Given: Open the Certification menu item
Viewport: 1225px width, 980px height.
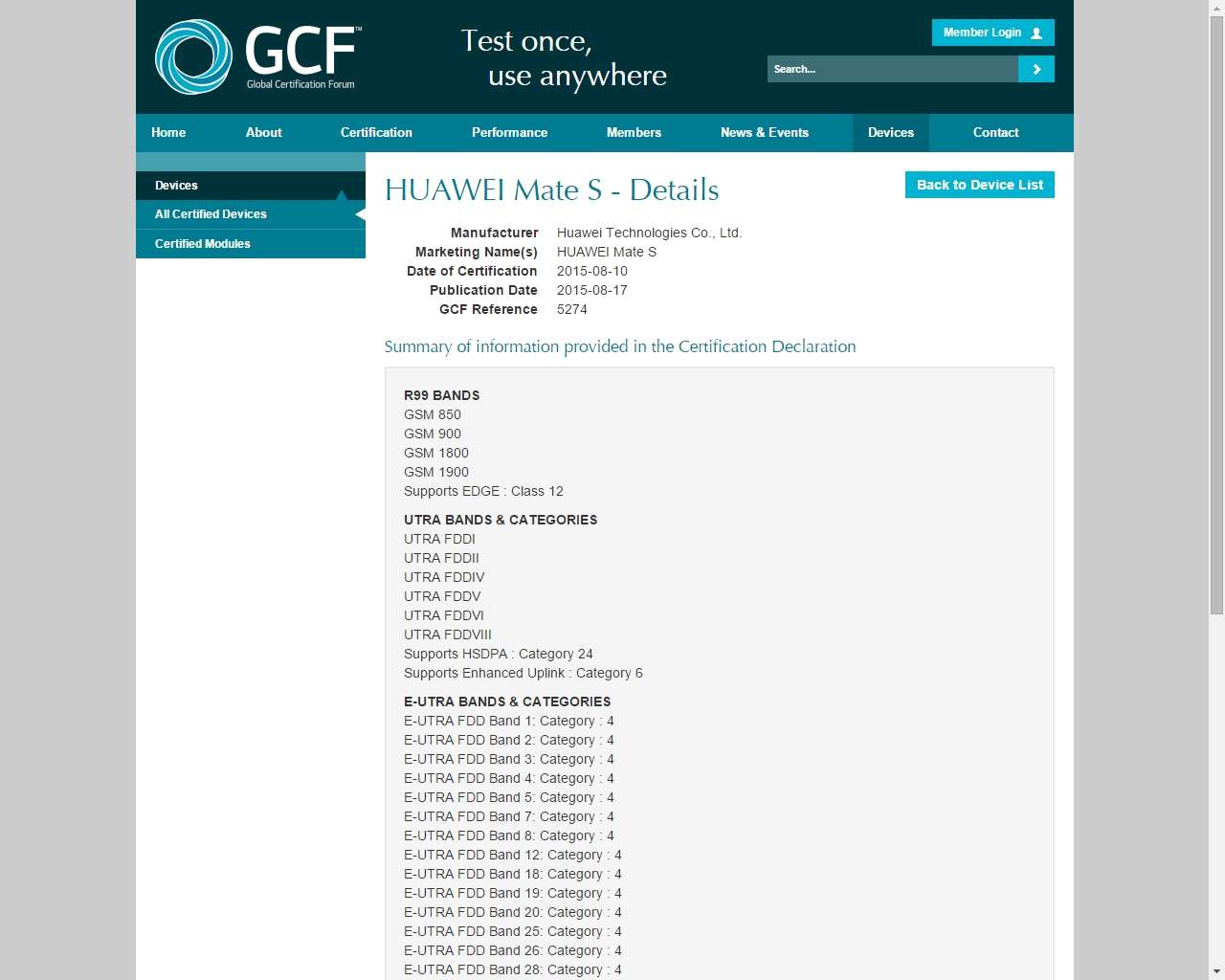Looking at the screenshot, I should 376,133.
